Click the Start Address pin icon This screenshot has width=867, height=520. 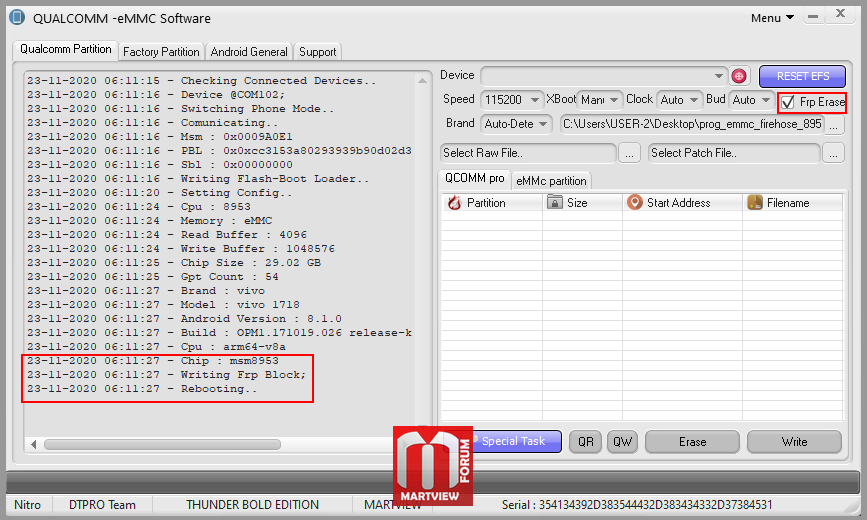tap(634, 202)
